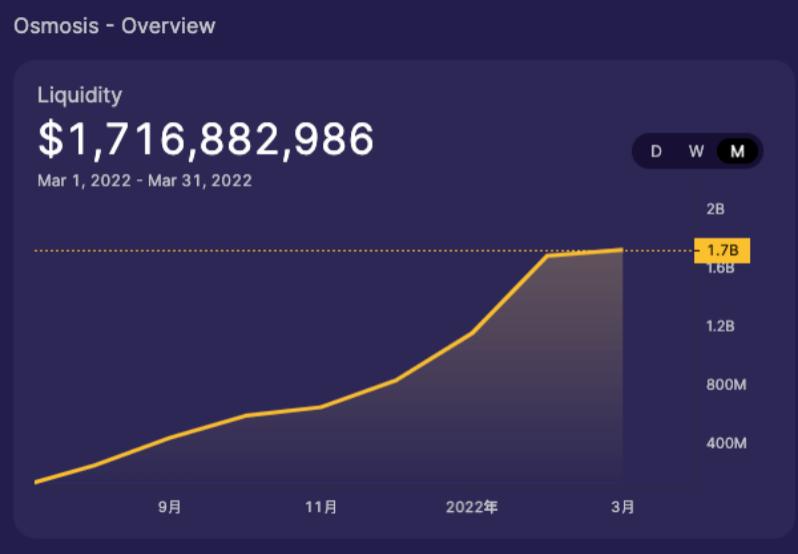798x554 pixels.
Task: Click the 800M y-axis label
Action: click(727, 384)
